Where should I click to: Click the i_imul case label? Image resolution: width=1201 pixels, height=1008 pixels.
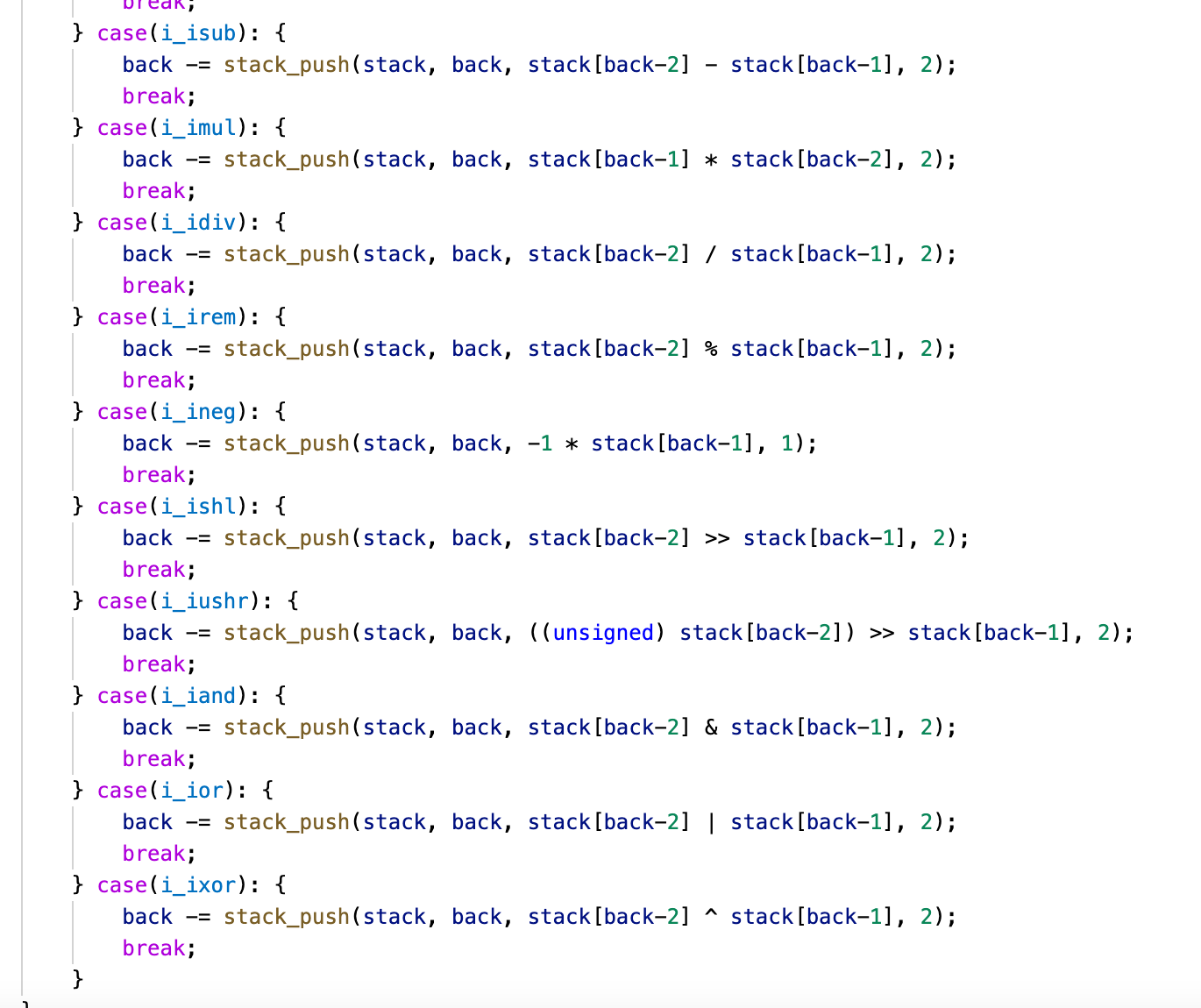pyautogui.click(x=198, y=128)
